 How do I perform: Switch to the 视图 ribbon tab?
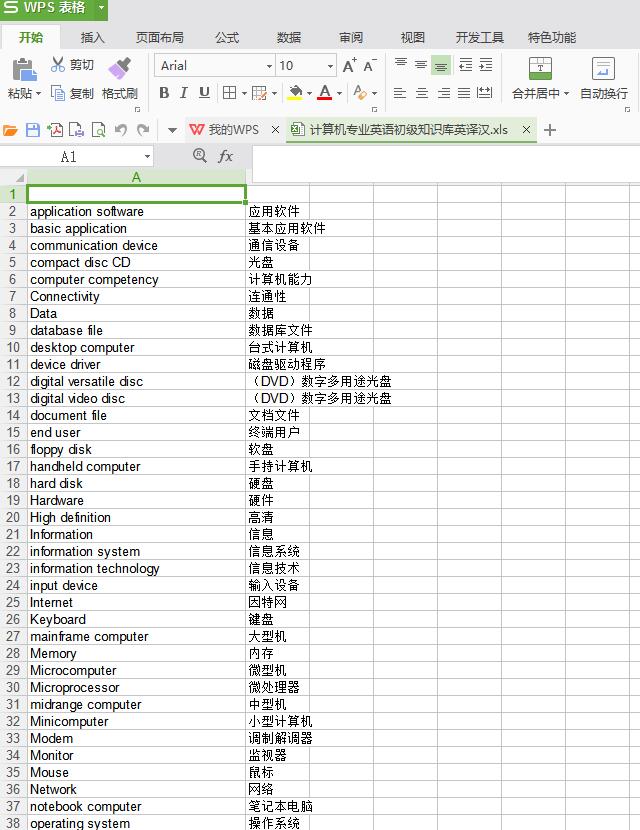coord(413,38)
